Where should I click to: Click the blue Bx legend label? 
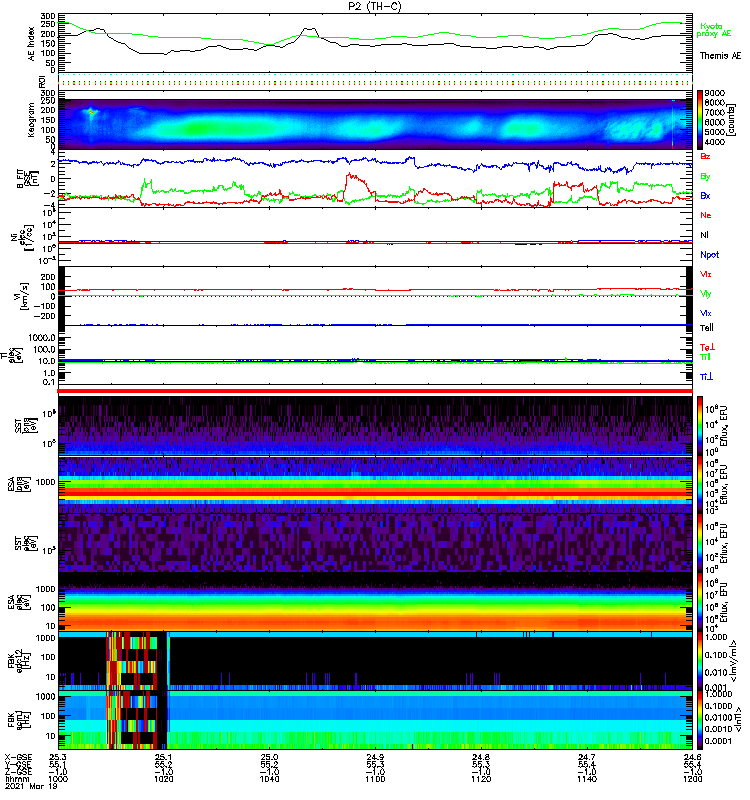(705, 196)
